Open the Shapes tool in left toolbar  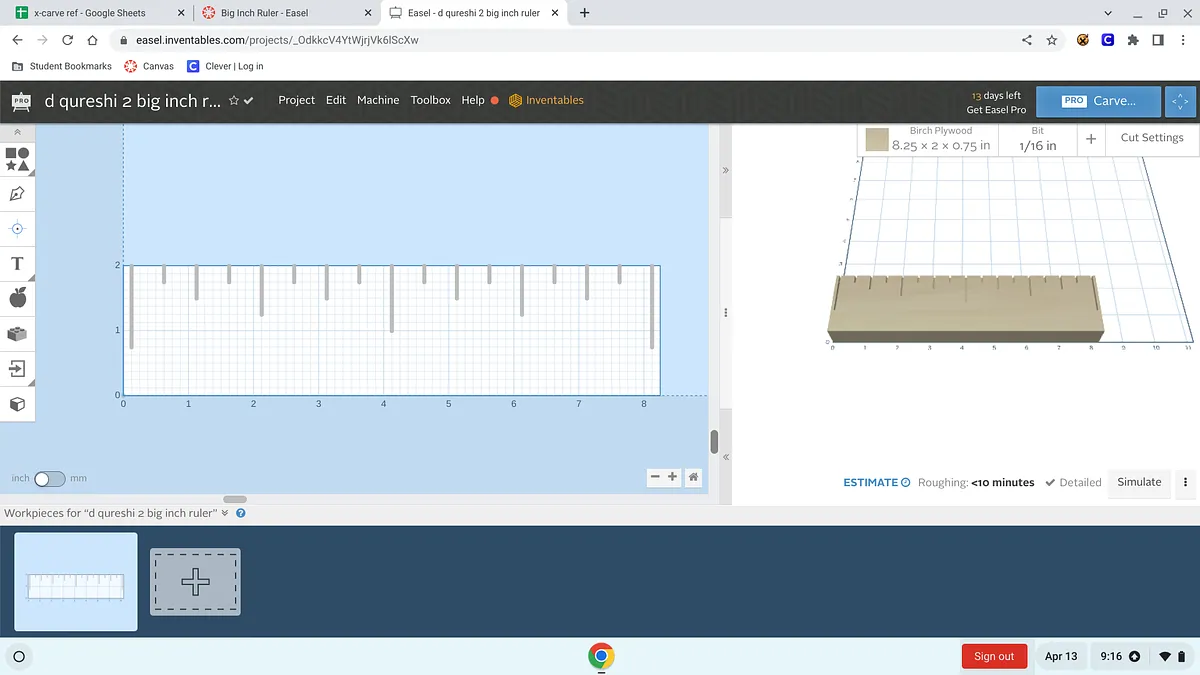tap(17, 159)
